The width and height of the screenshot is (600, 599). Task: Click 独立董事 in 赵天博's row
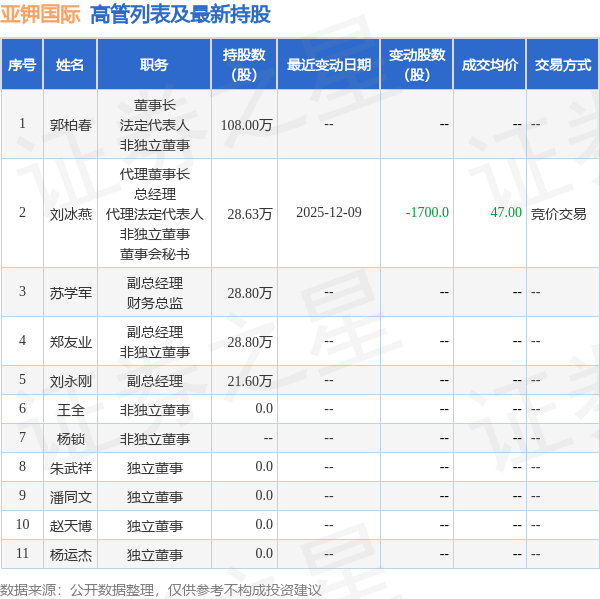point(155,526)
